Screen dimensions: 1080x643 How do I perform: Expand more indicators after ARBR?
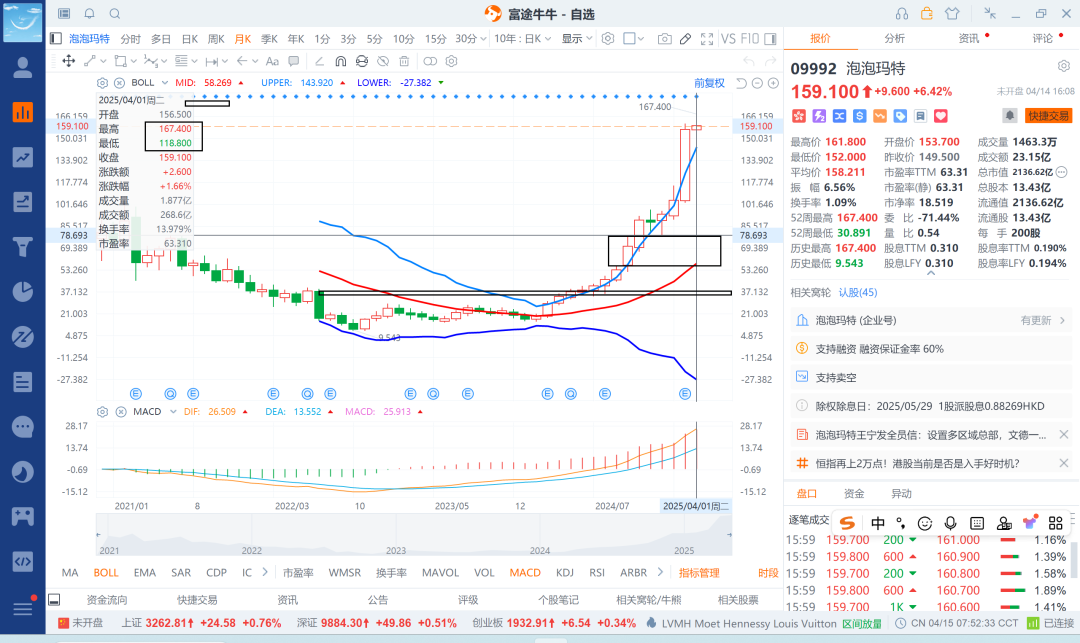coord(660,572)
